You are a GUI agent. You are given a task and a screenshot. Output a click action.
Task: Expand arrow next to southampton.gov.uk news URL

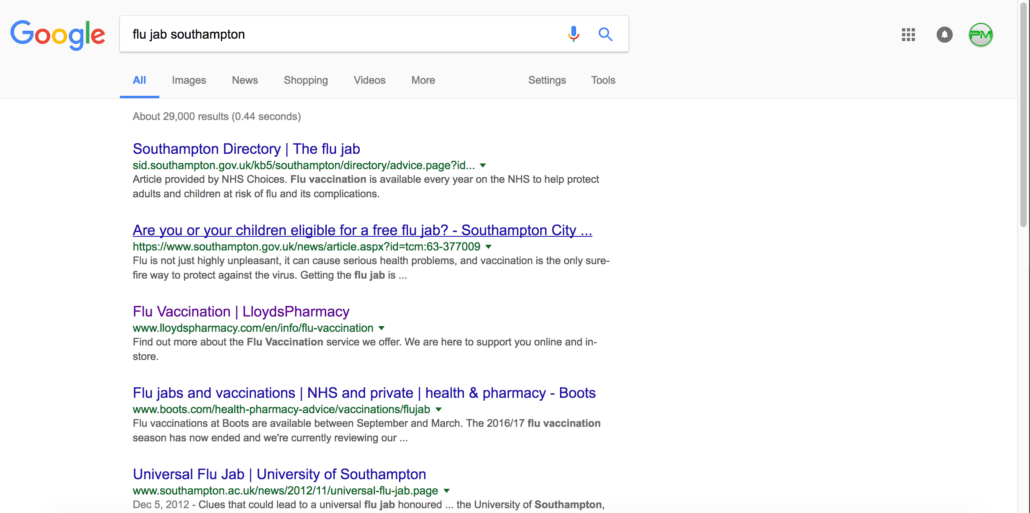click(x=488, y=247)
